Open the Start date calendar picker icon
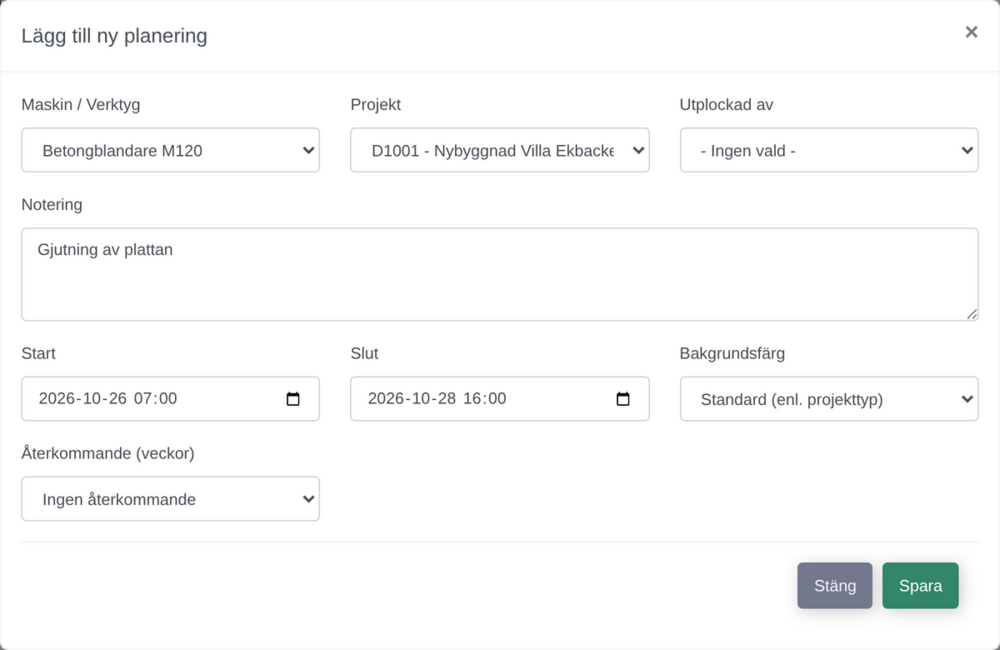Image resolution: width=1000 pixels, height=650 pixels. pyautogui.click(x=293, y=399)
